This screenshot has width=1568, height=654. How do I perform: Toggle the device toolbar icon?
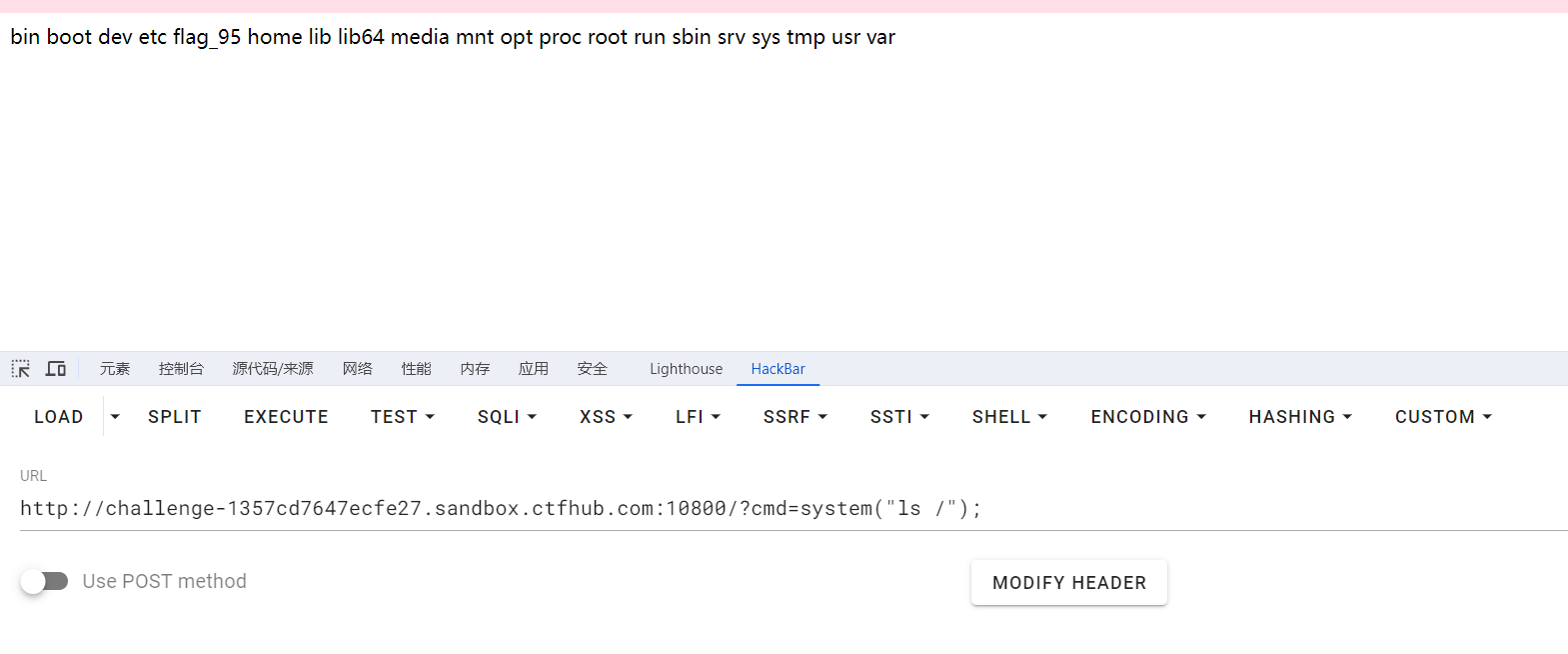point(56,369)
